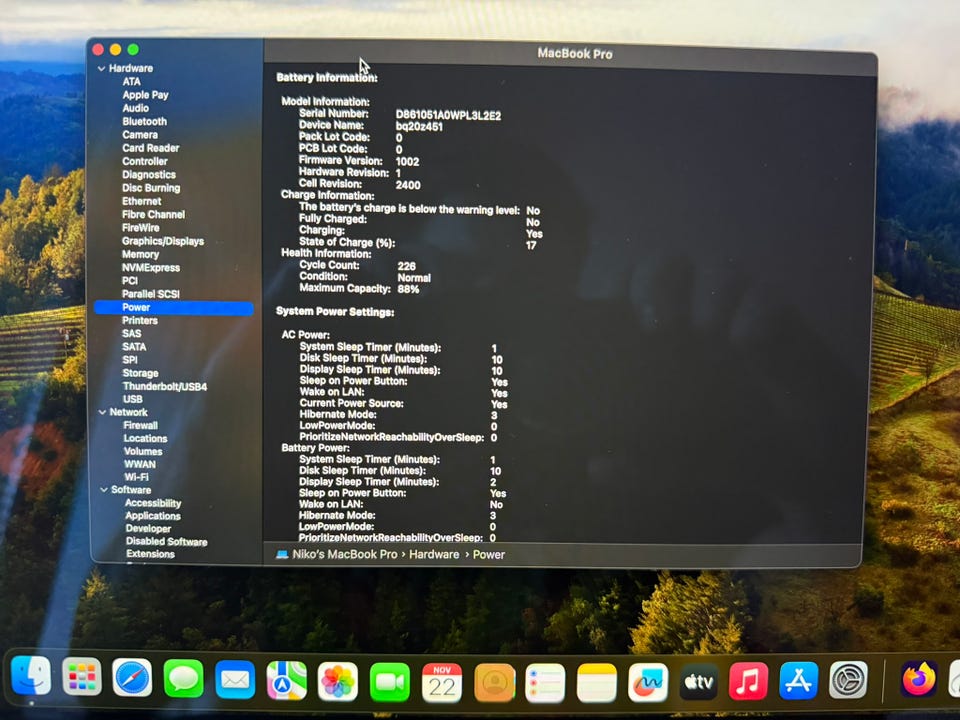Launch the Music app from Dock
The width and height of the screenshot is (960, 720).
click(748, 681)
